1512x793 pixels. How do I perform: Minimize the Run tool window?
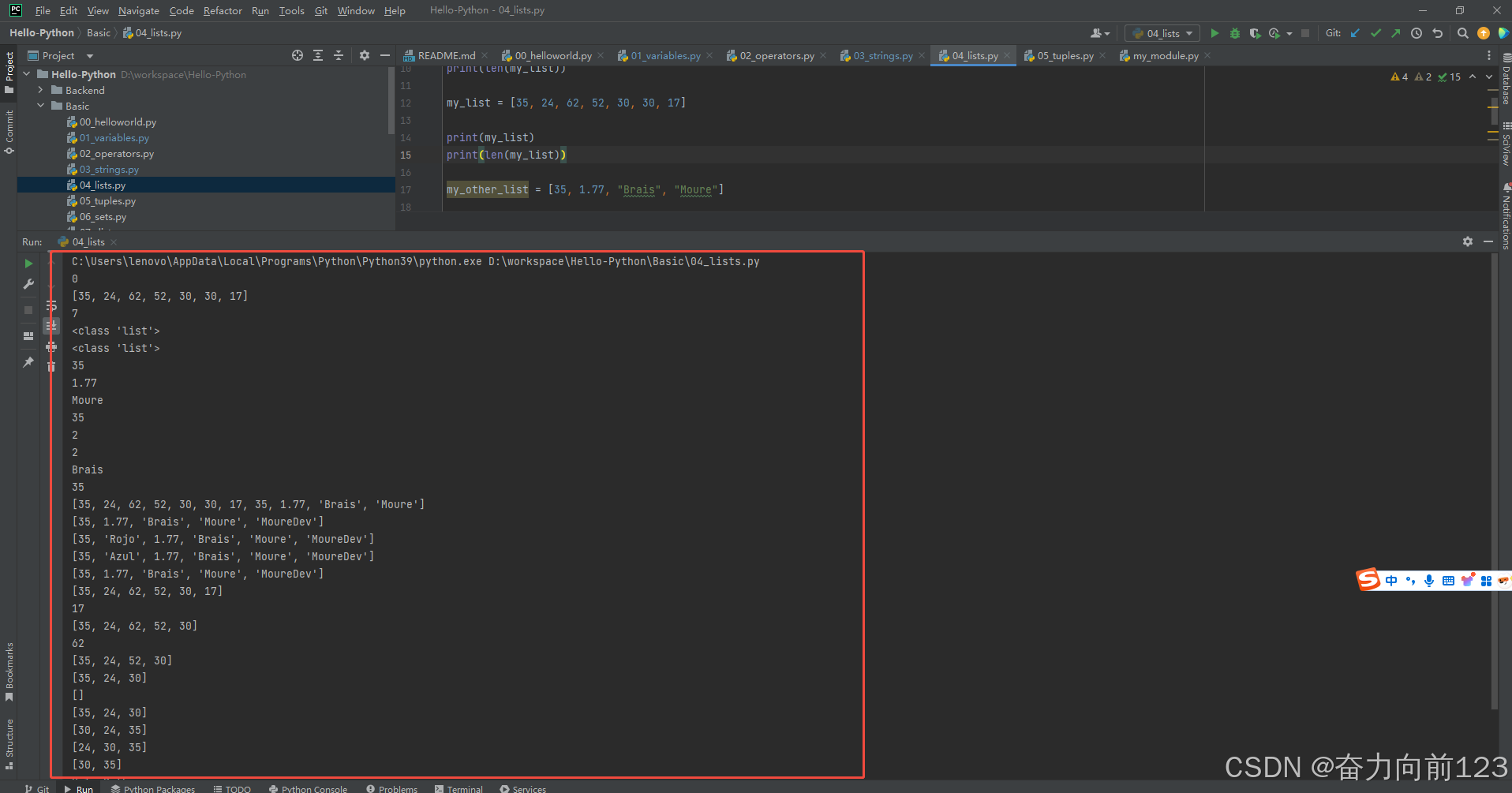(1488, 241)
